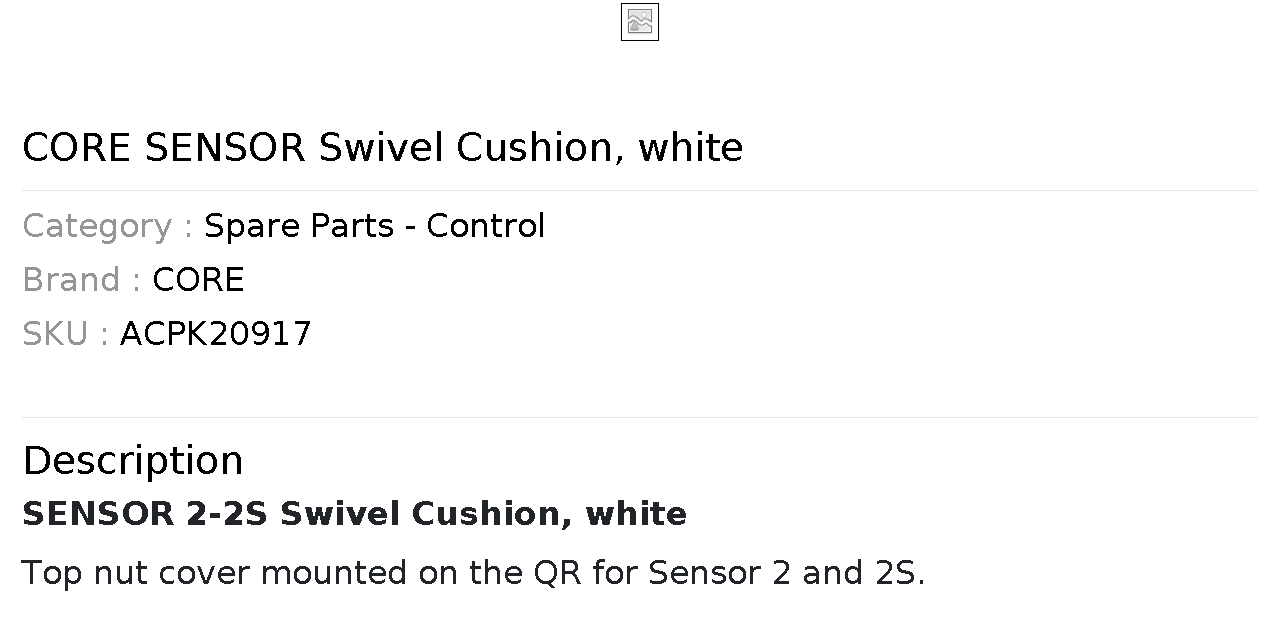Screen dimensions: 1280x624
Task: Click the Category label text
Action: (107, 226)
